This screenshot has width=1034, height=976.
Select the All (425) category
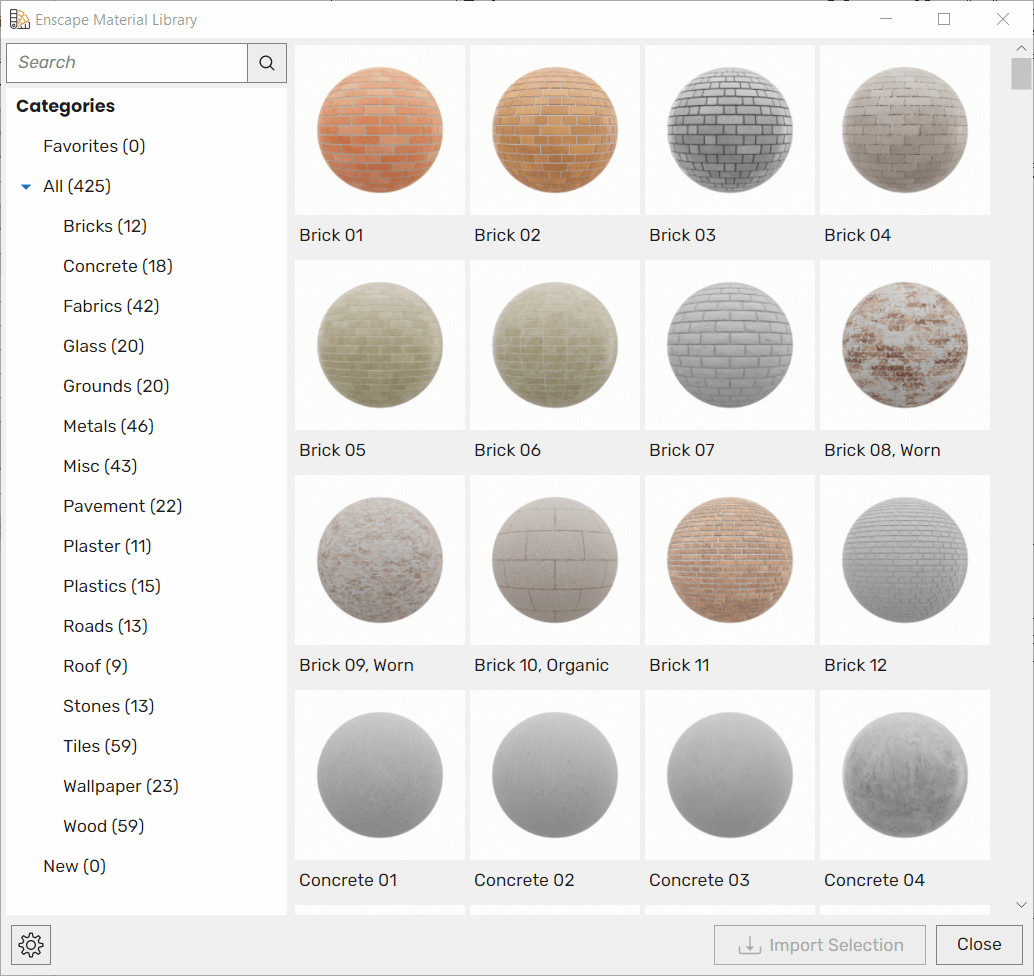click(77, 186)
